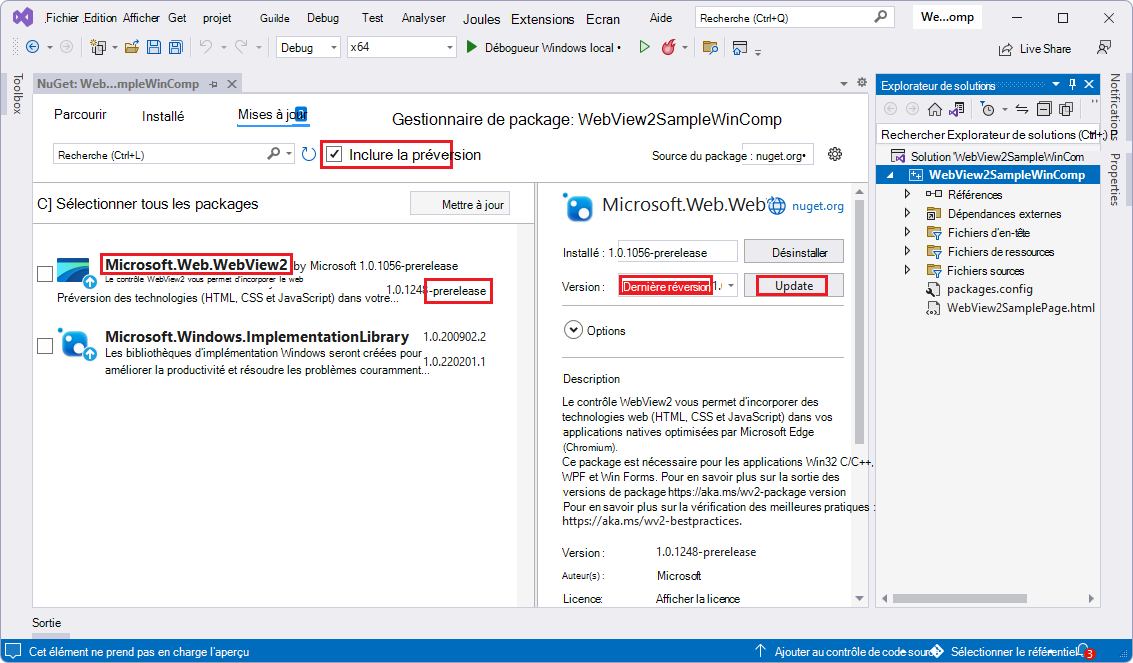
Task: Collapse the Options section in package details
Action: click(x=573, y=329)
